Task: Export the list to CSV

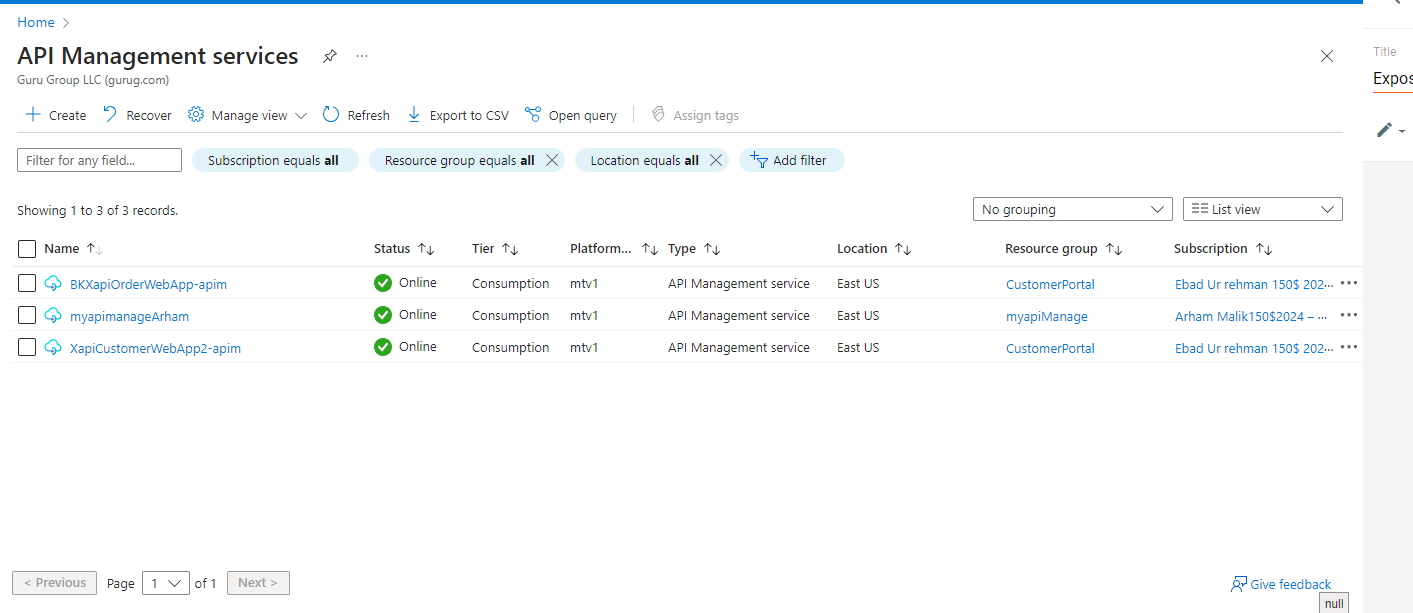Action: (458, 115)
